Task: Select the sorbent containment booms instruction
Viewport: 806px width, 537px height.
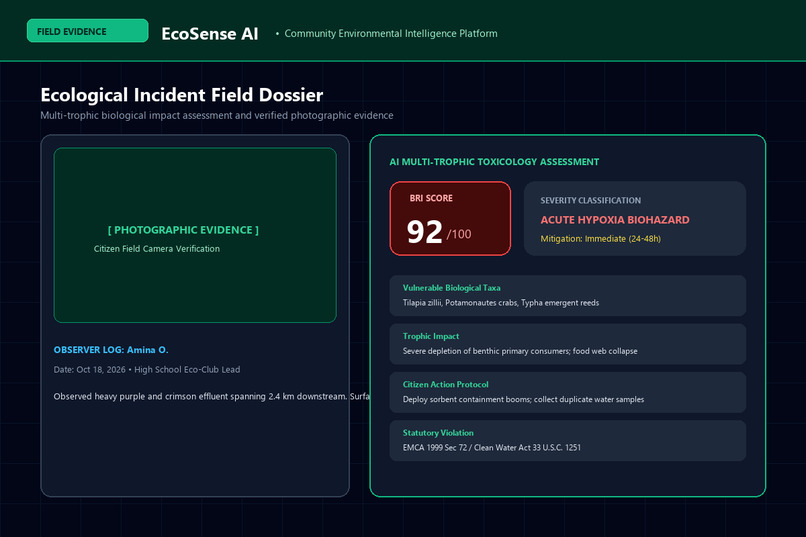Action: pyautogui.click(x=523, y=399)
